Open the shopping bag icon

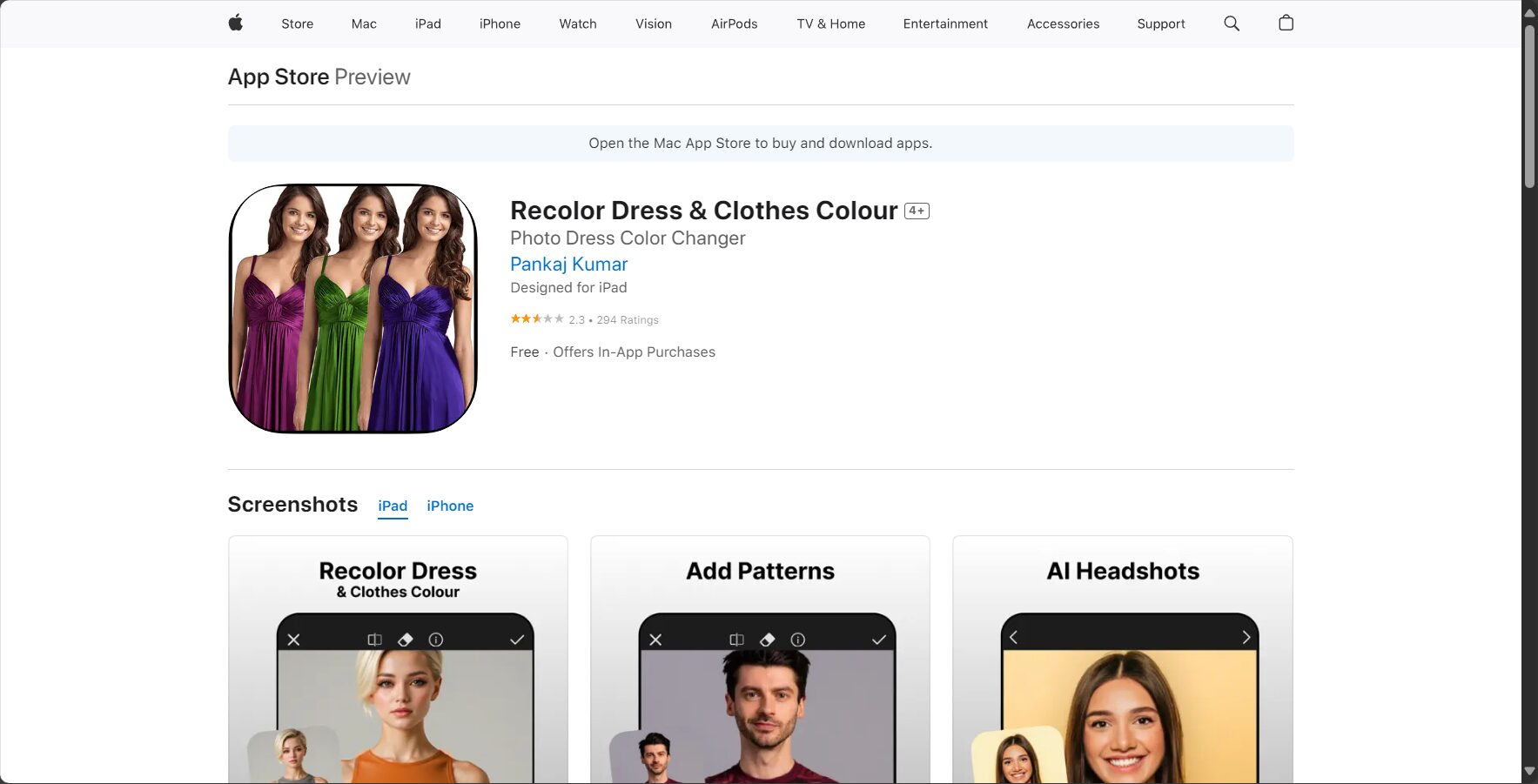click(1286, 23)
